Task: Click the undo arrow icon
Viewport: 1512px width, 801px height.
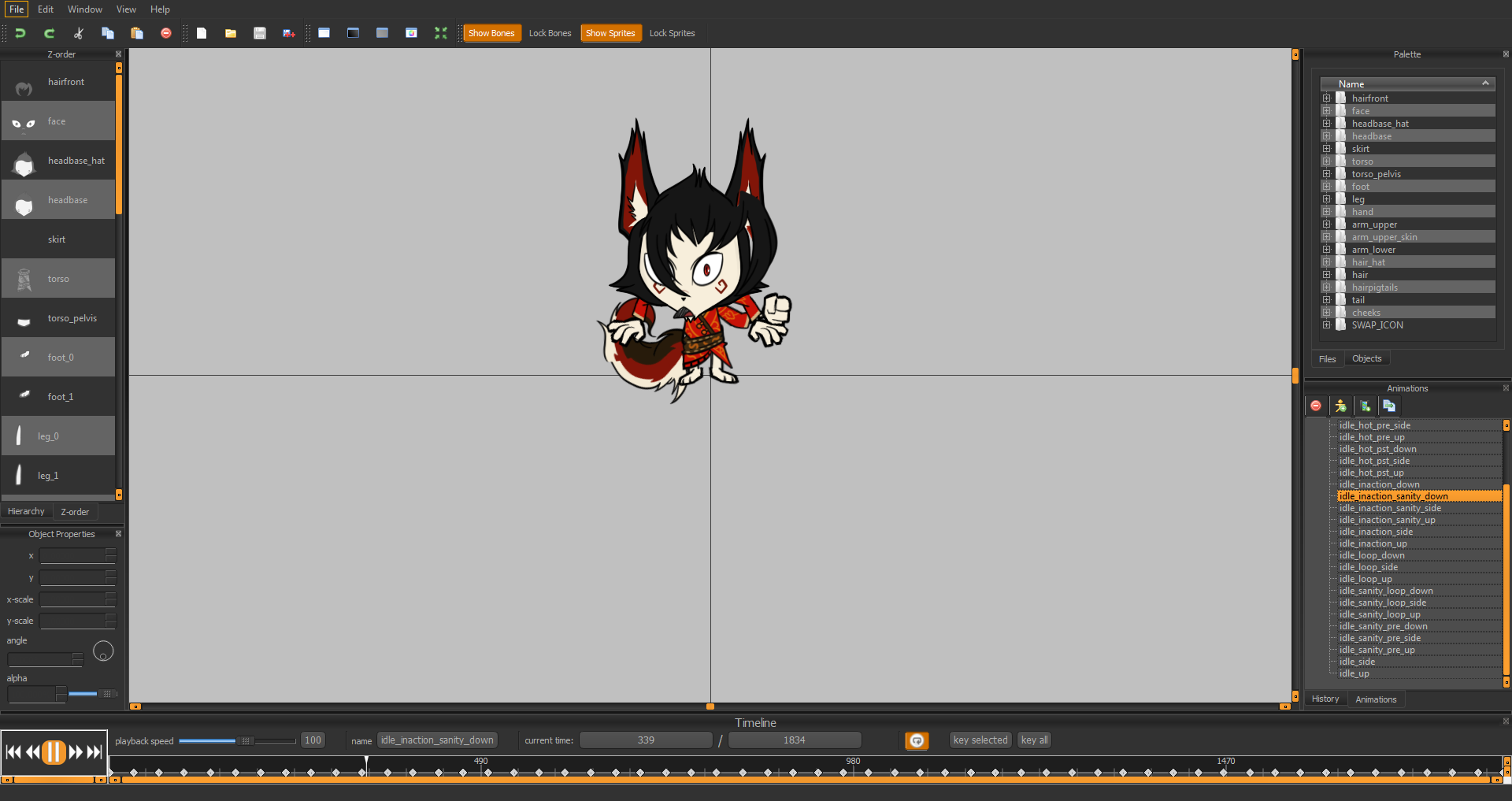Action: (20, 33)
